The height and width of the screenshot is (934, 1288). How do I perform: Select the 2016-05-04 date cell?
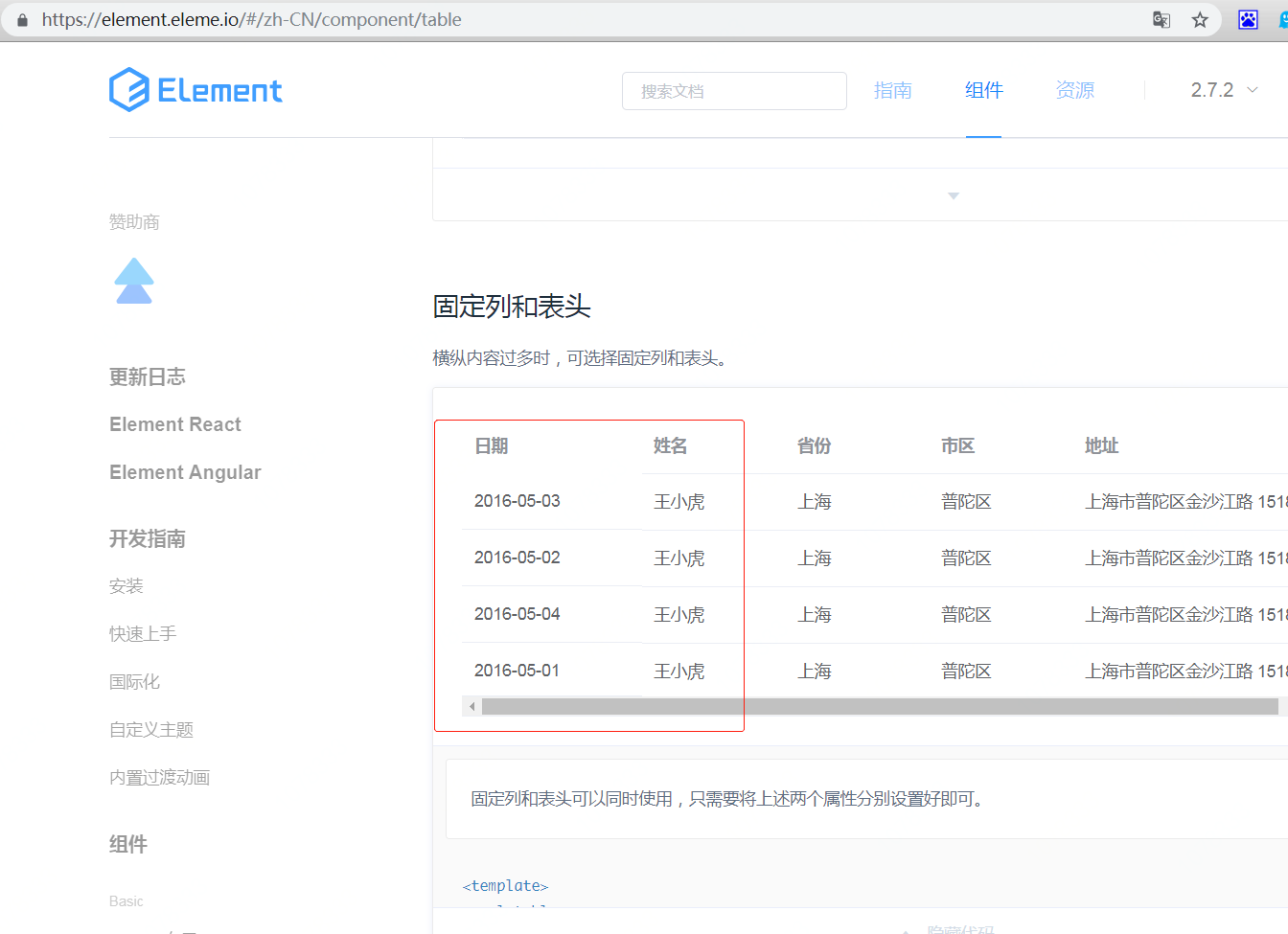[517, 614]
